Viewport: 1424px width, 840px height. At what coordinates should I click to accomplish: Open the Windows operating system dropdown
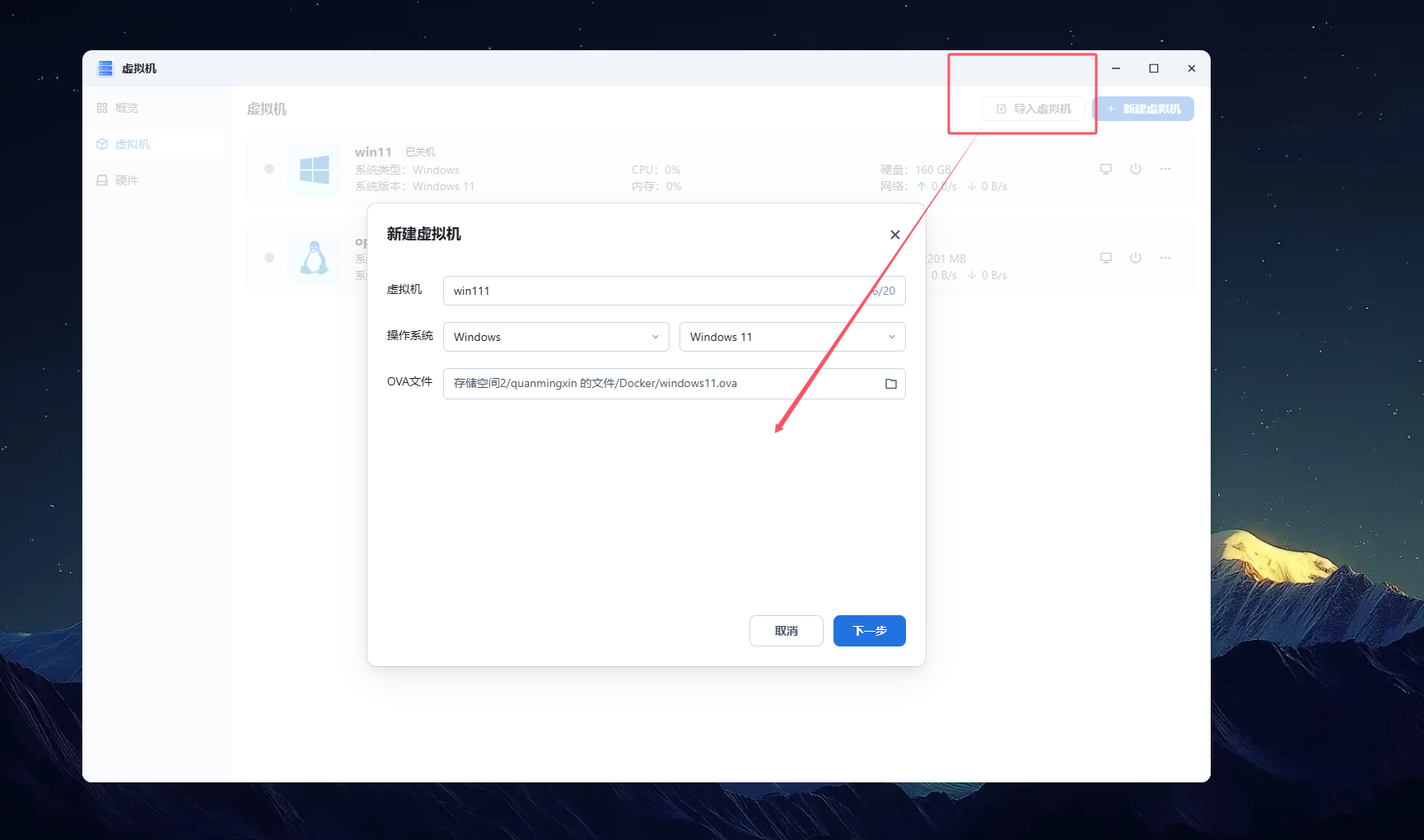coord(556,337)
